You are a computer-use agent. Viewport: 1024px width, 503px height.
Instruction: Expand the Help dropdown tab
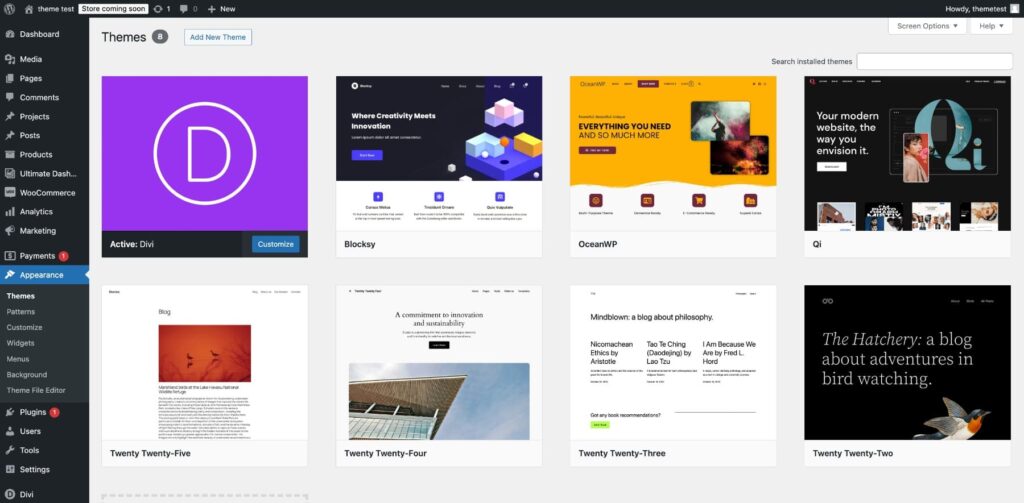[x=990, y=26]
